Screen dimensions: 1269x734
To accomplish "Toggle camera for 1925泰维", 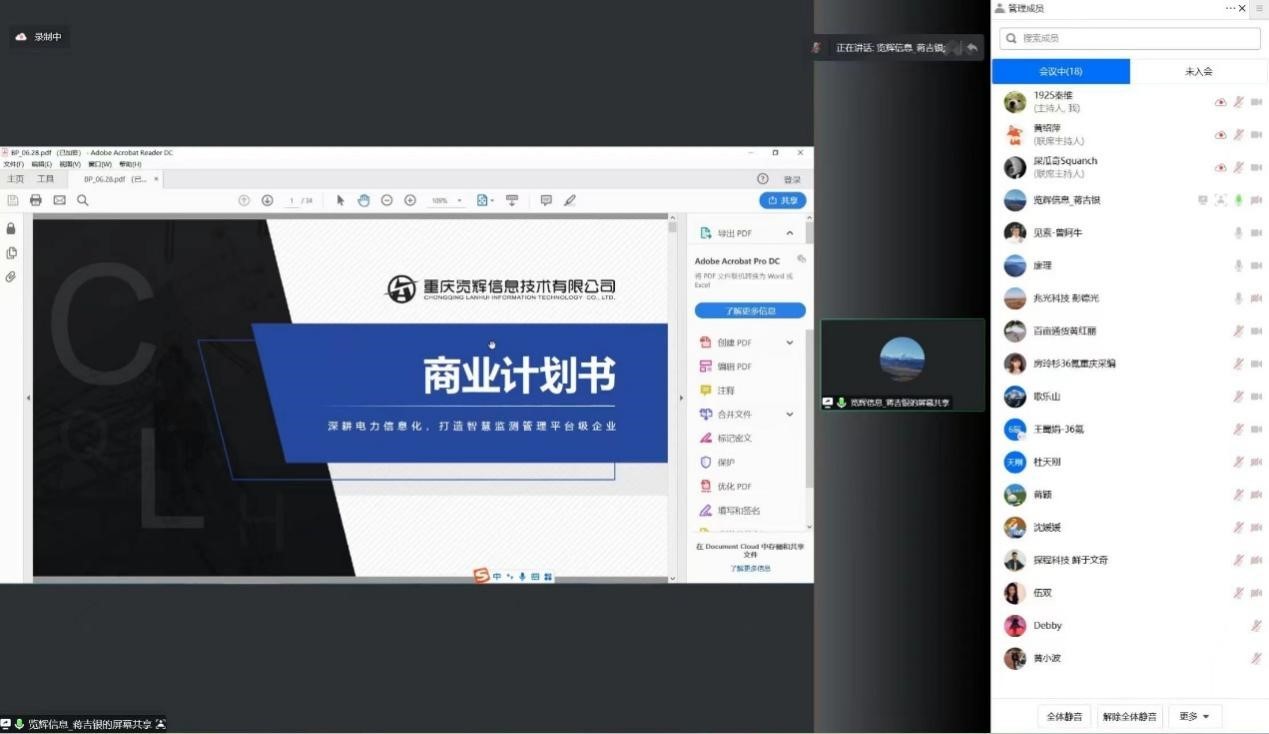I will 1256,102.
